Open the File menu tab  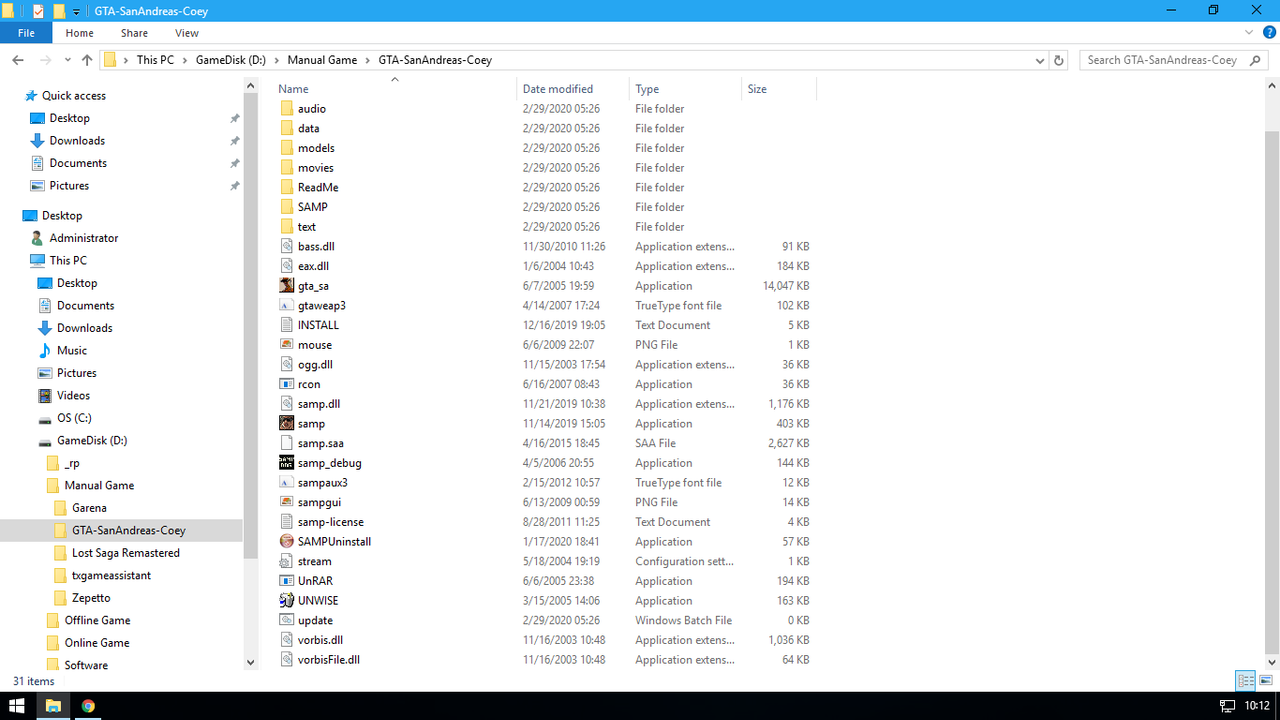click(x=26, y=33)
